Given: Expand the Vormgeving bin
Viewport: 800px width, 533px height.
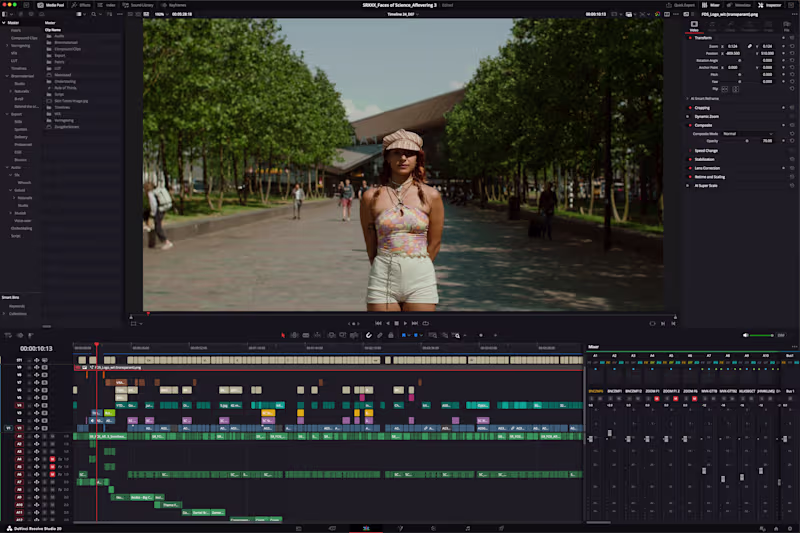Looking at the screenshot, I should click(7, 45).
